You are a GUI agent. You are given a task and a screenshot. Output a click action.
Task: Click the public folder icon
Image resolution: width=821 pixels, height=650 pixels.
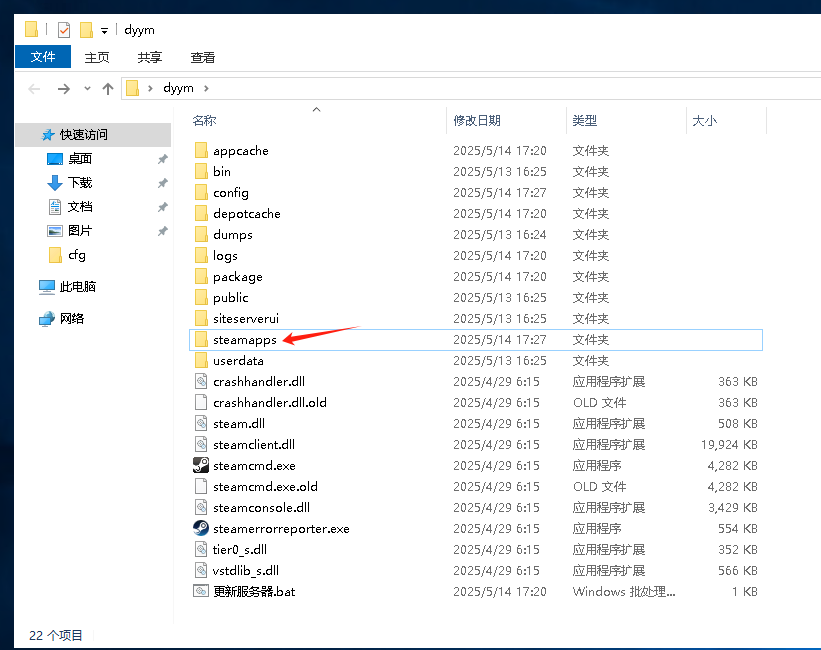pyautogui.click(x=201, y=297)
